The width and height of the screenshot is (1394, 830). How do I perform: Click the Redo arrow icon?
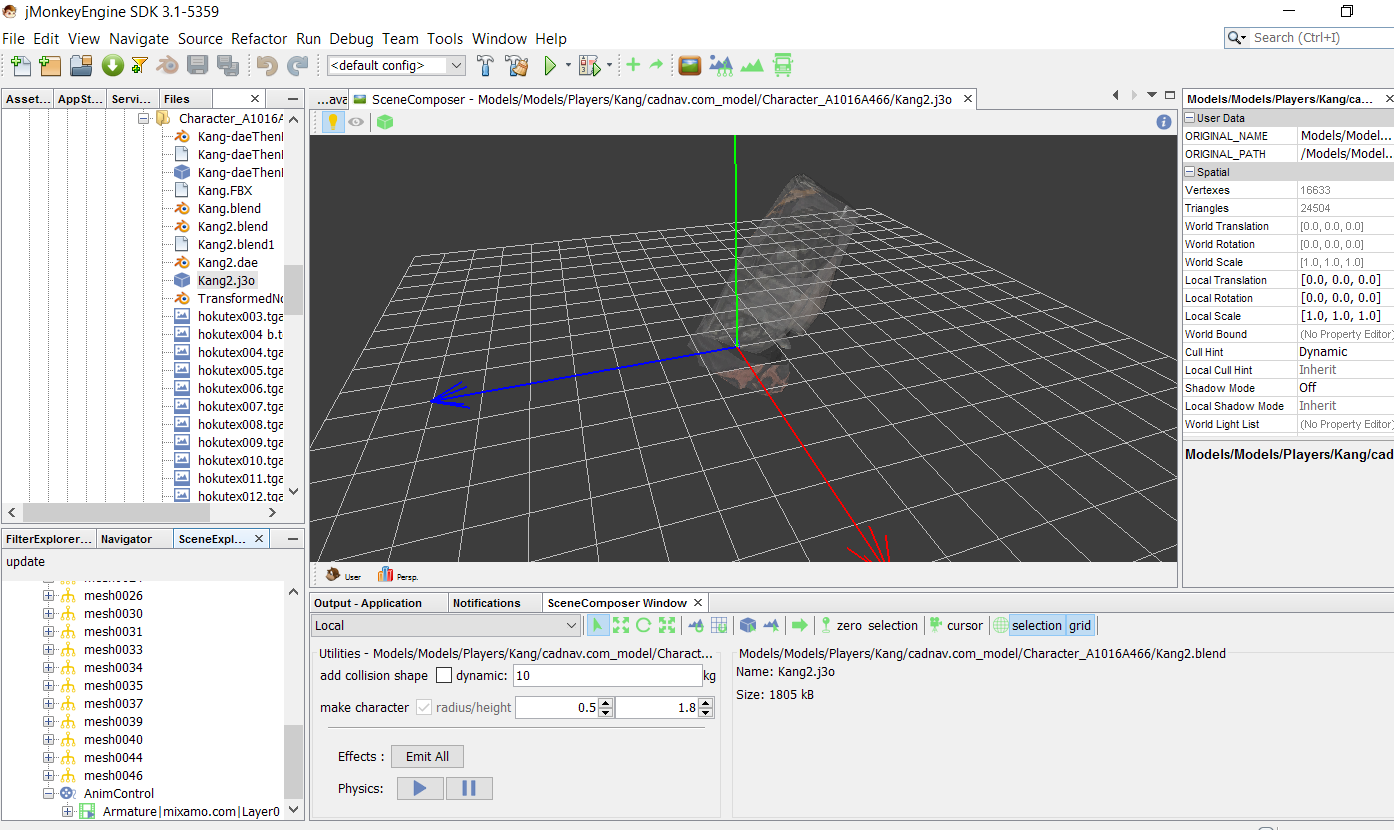[297, 66]
